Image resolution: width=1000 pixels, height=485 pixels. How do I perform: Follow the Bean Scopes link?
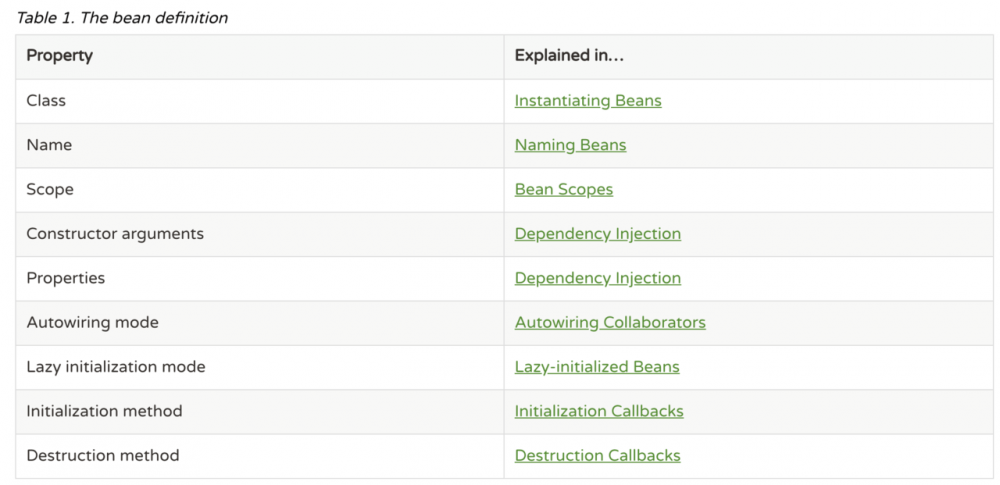[x=563, y=189]
